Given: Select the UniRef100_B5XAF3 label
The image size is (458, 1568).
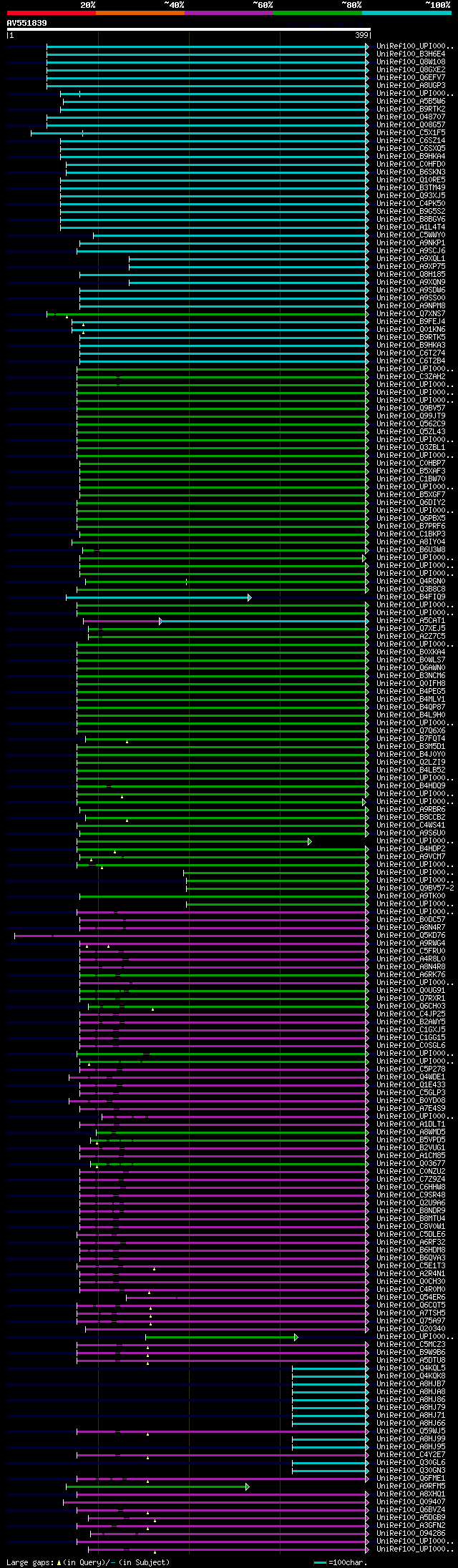Looking at the screenshot, I should tap(411, 471).
